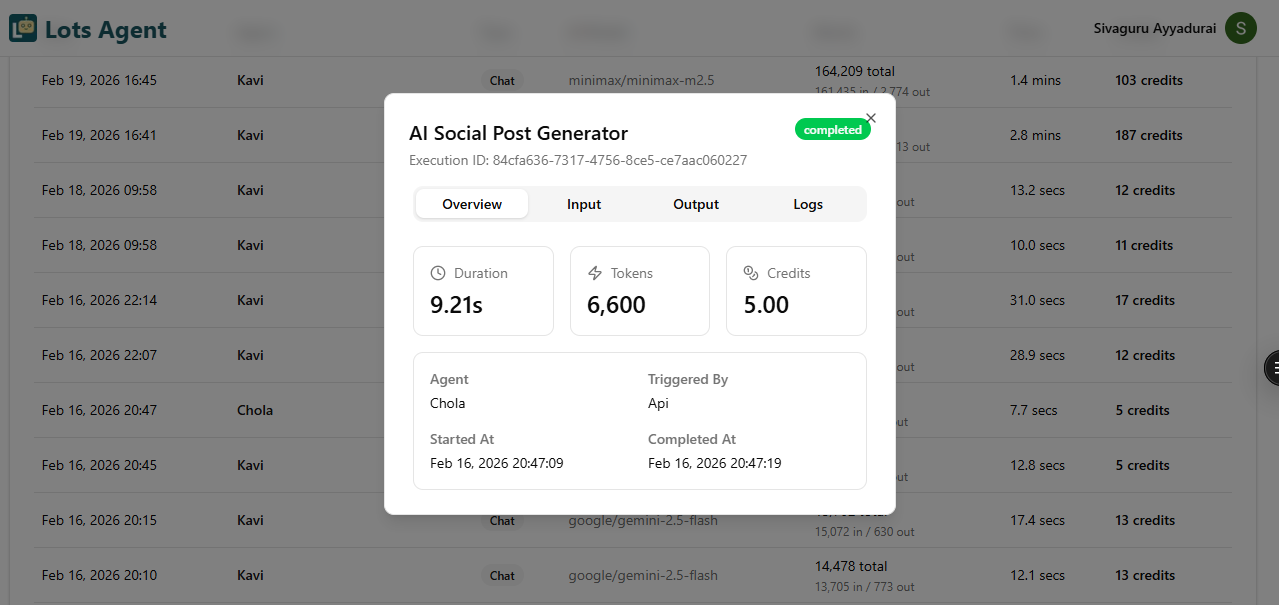Click the clock icon beside Duration
The image size is (1279, 605).
coord(438,273)
